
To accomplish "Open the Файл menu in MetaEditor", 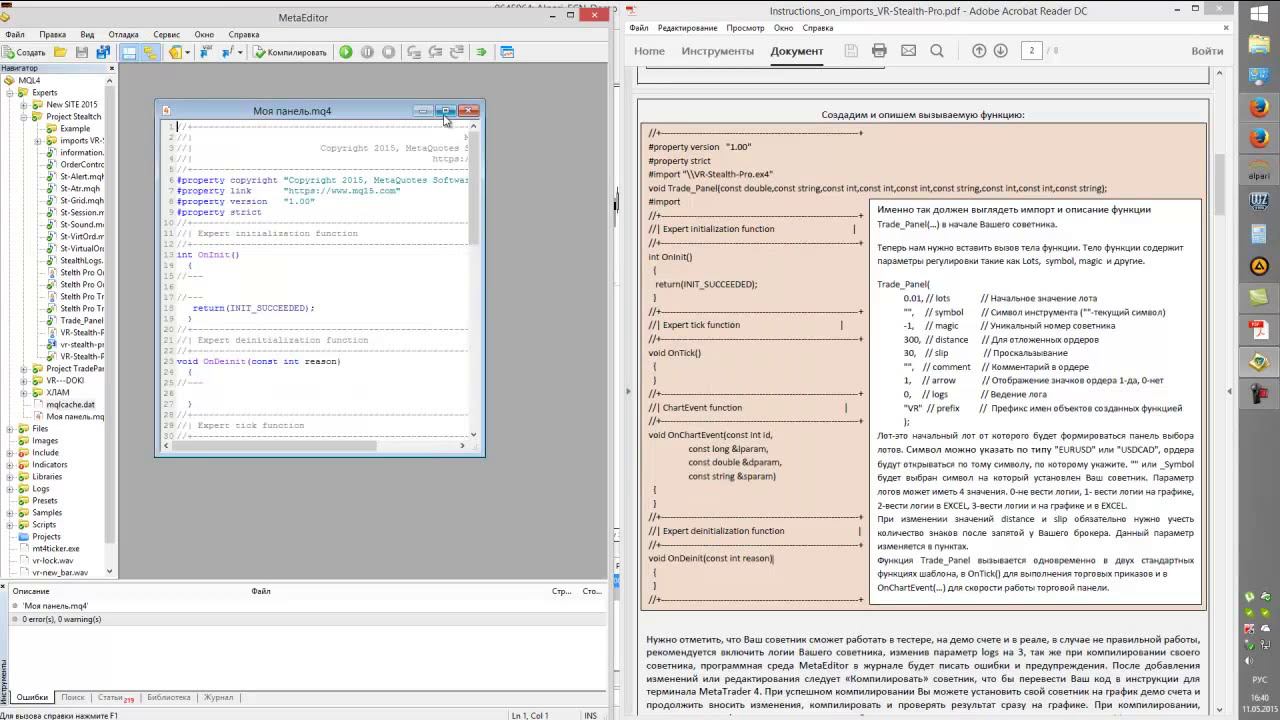I will [14, 34].
